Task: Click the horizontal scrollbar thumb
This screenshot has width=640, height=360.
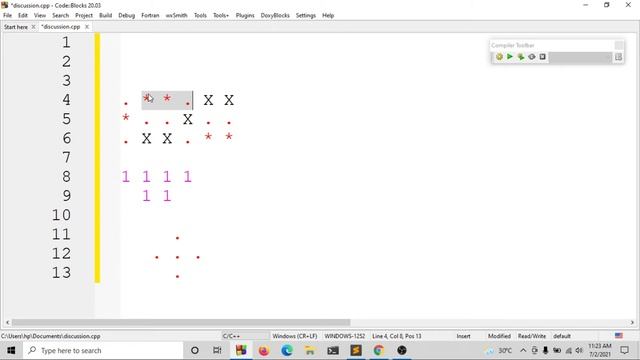Action: point(181,322)
